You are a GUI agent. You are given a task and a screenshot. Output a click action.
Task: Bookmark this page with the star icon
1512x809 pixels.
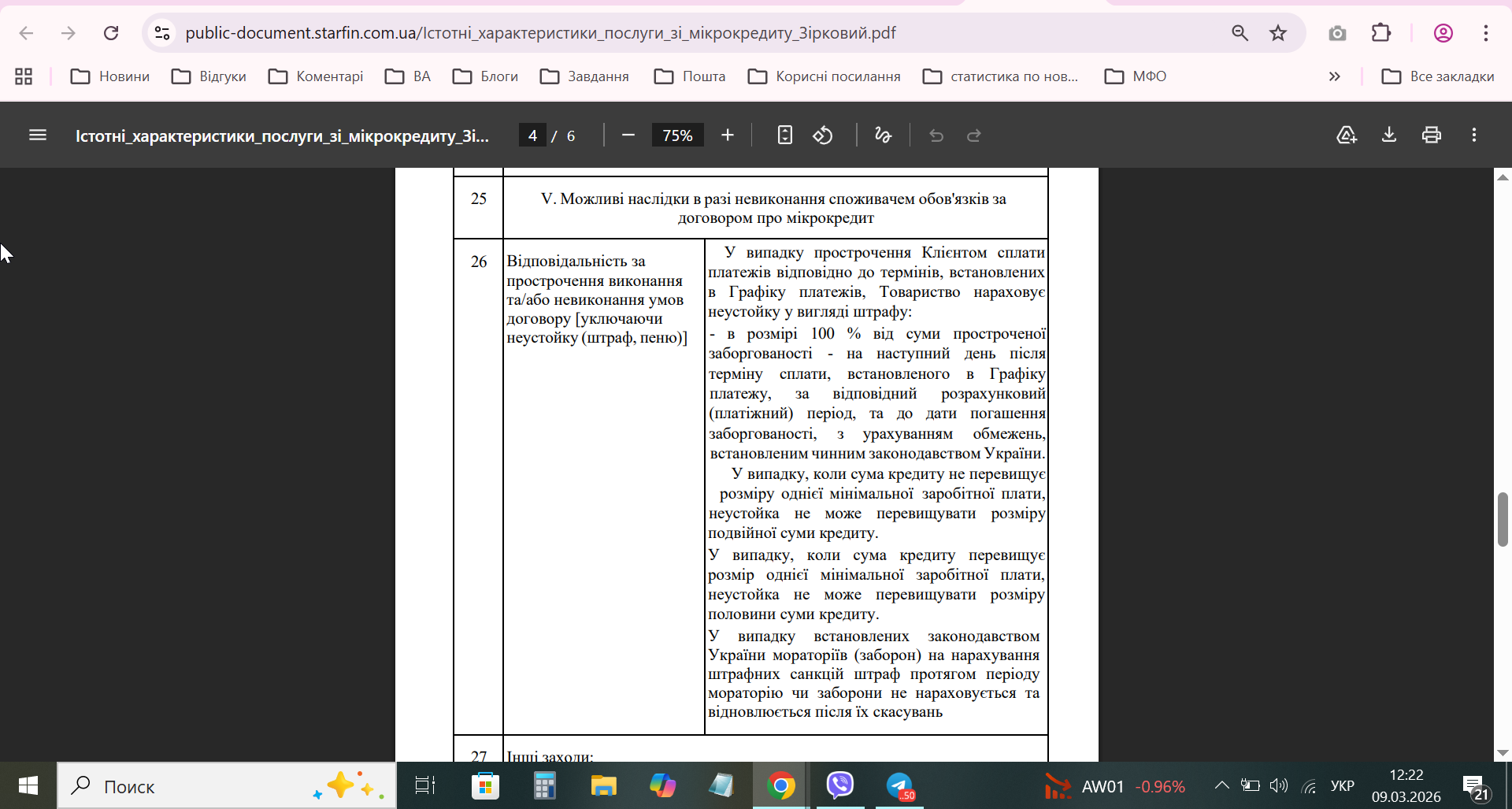point(1277,33)
